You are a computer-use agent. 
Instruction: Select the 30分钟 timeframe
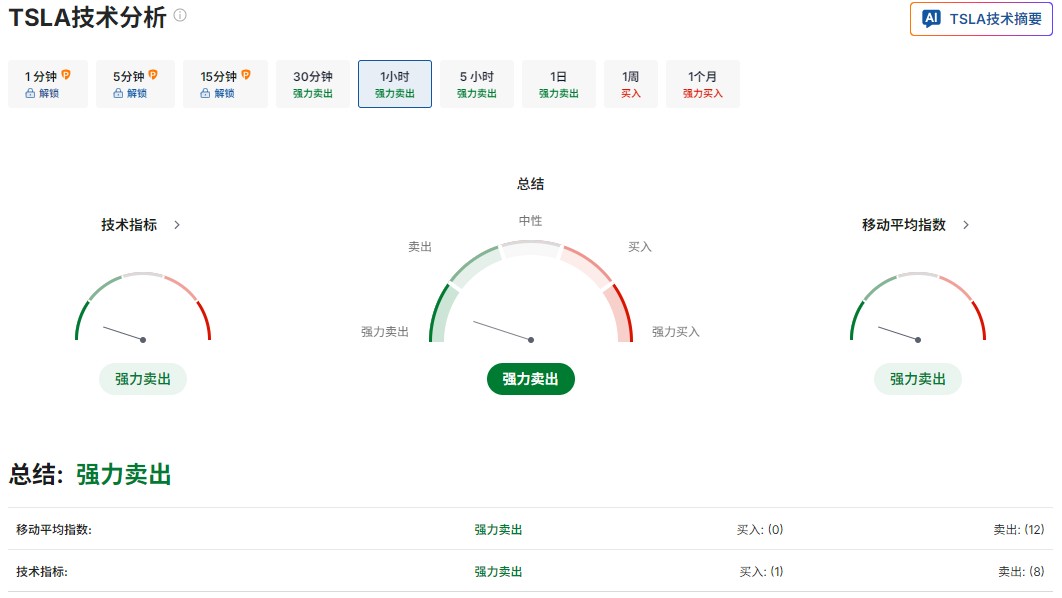(312, 83)
